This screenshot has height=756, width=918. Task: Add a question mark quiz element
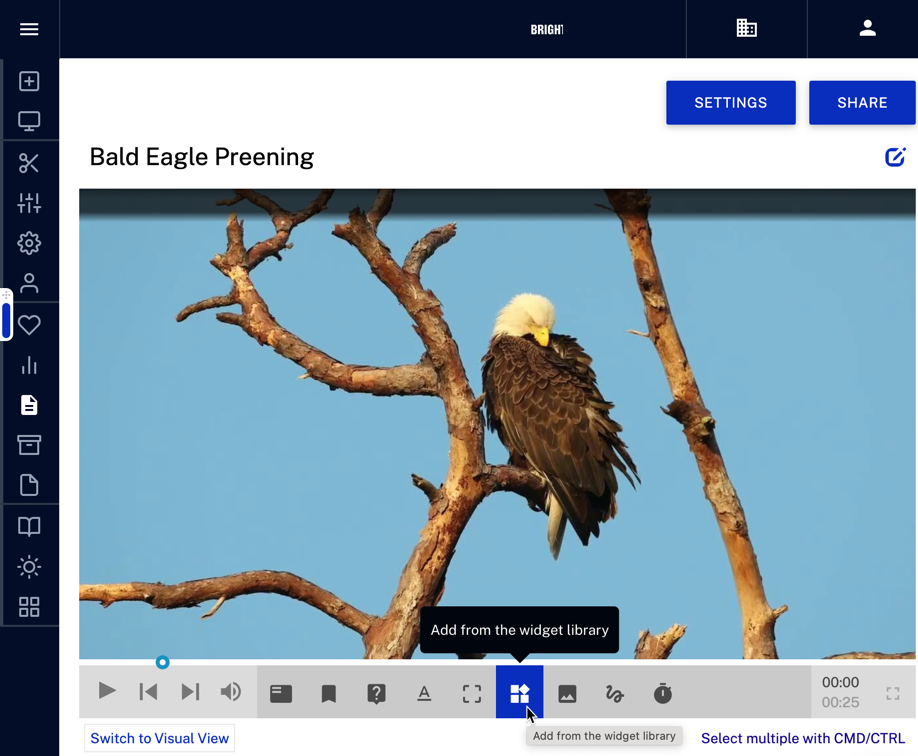pos(376,693)
